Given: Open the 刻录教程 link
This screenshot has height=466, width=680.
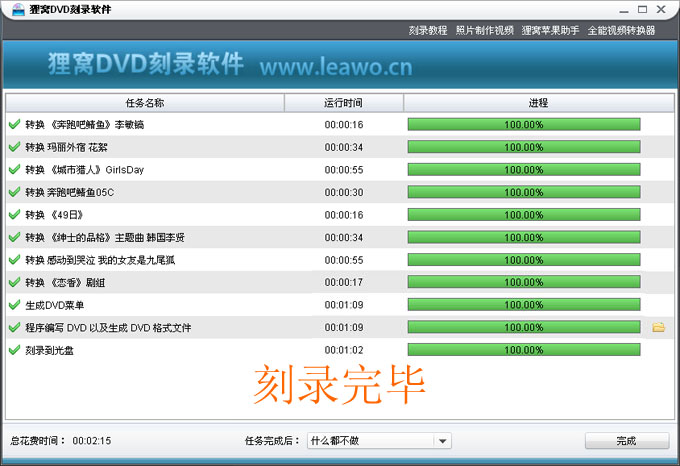Looking at the screenshot, I should (428, 30).
